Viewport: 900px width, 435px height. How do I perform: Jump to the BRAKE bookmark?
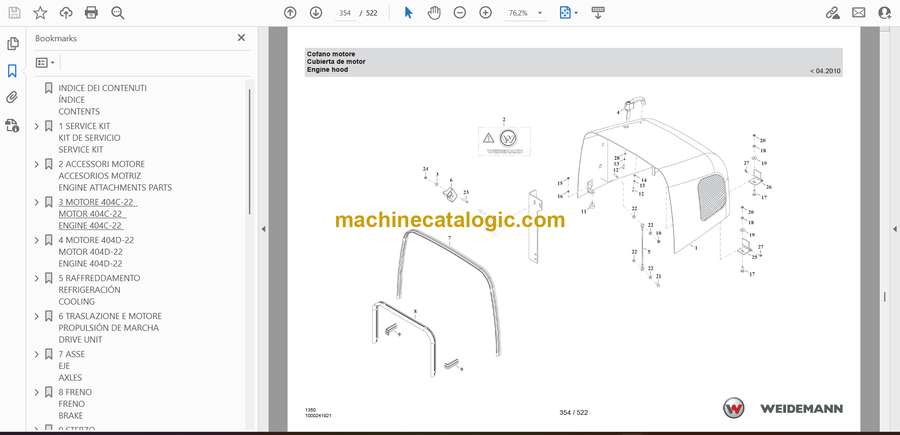tap(71, 415)
